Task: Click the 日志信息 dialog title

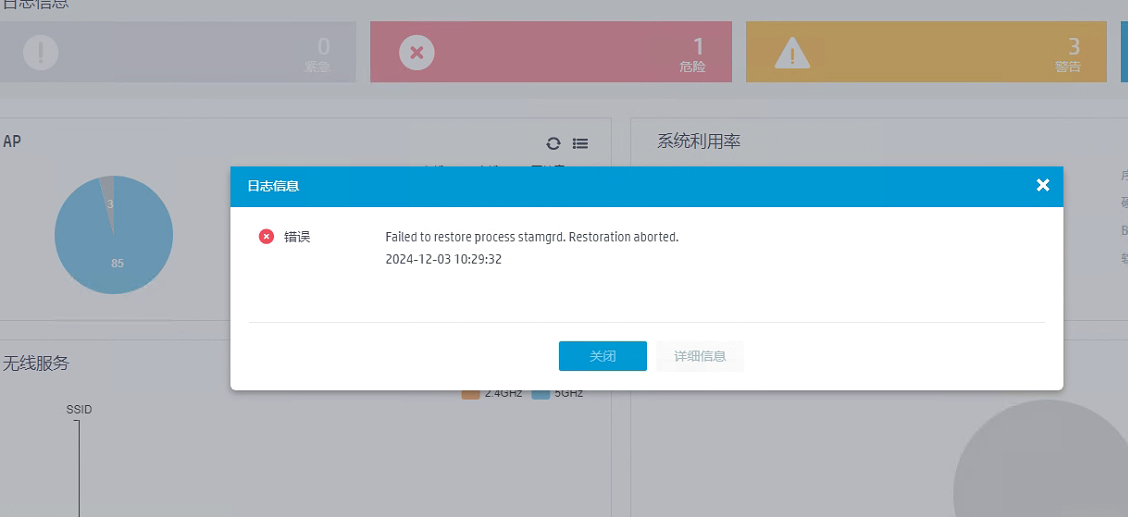Action: [x=273, y=186]
